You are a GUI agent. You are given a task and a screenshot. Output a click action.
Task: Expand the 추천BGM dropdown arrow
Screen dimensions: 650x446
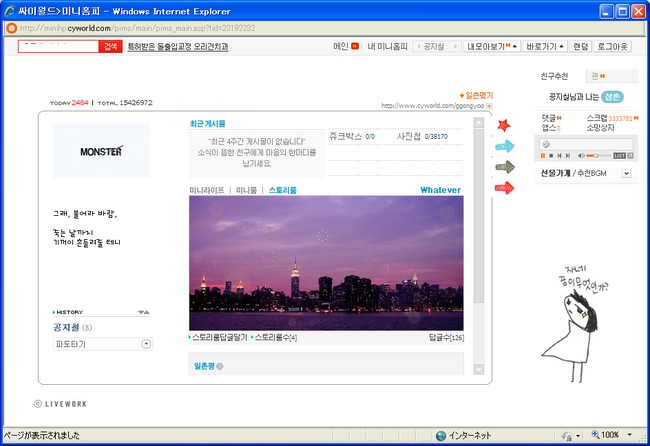pyautogui.click(x=626, y=173)
